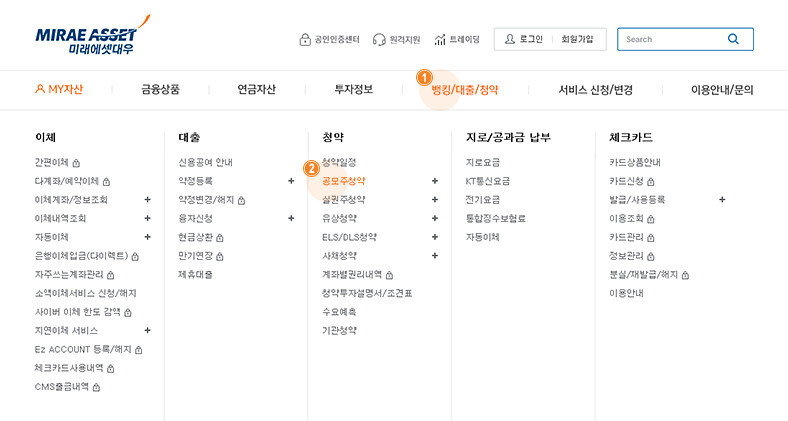Click the 회원가입 link
Screen dimensions: 788x421
point(577,39)
